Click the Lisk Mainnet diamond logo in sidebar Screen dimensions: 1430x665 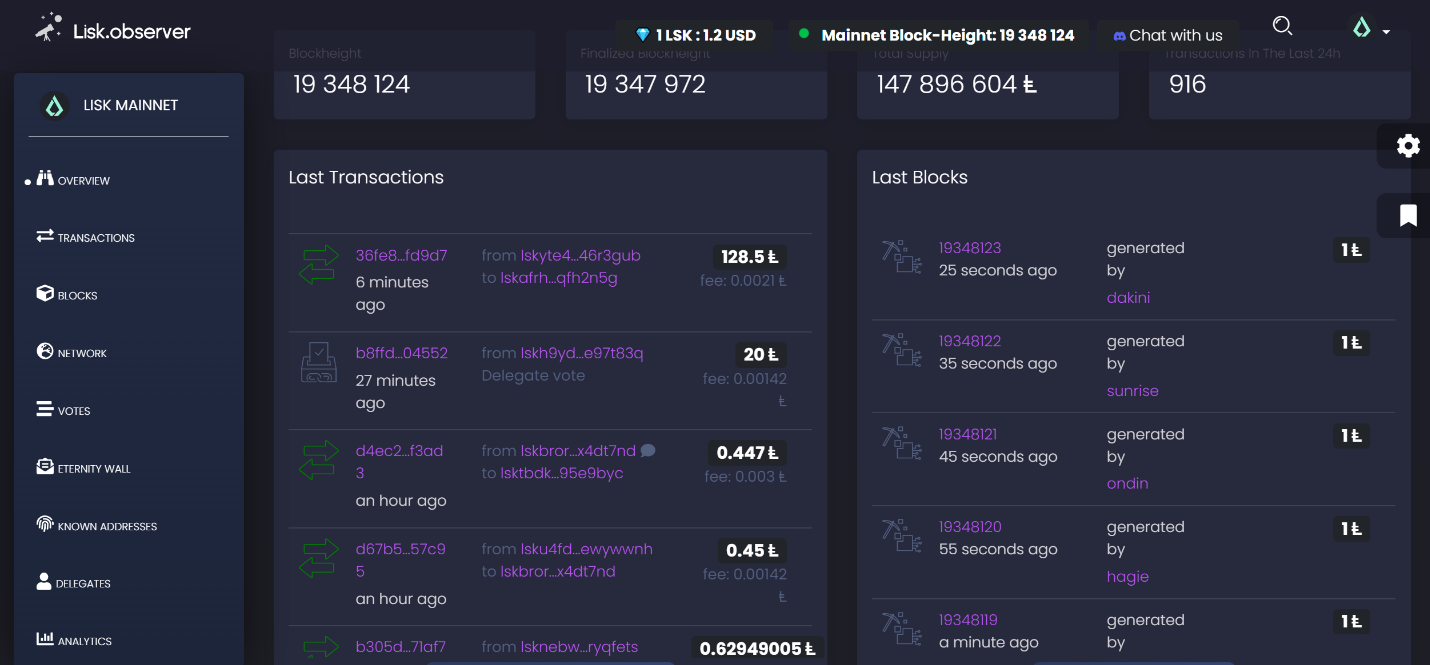tap(55, 106)
